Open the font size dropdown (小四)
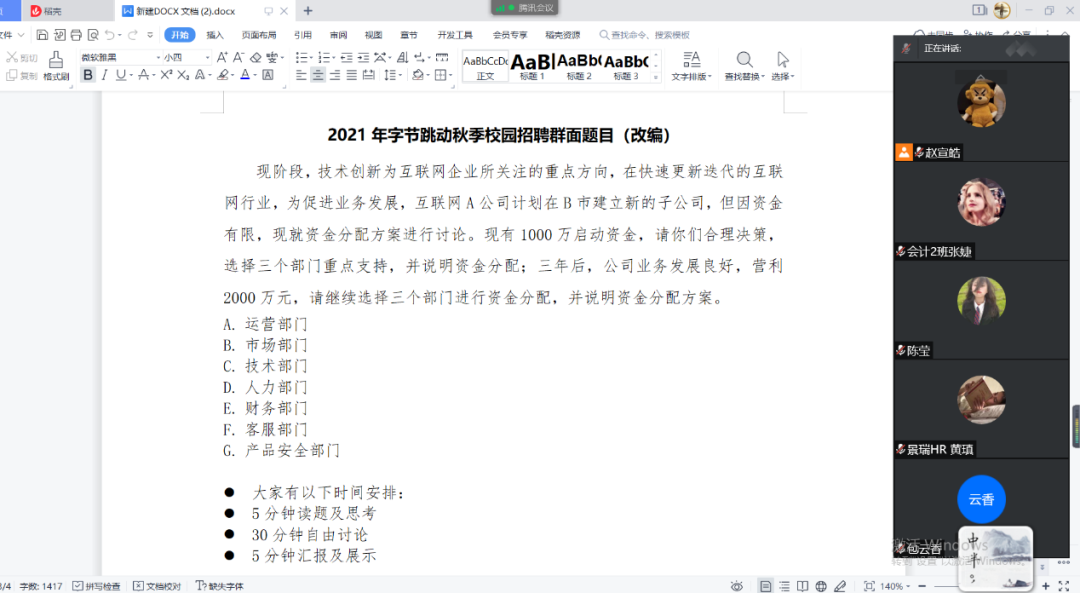Screen dimensions: 1080x593 pyautogui.click(x=186, y=57)
